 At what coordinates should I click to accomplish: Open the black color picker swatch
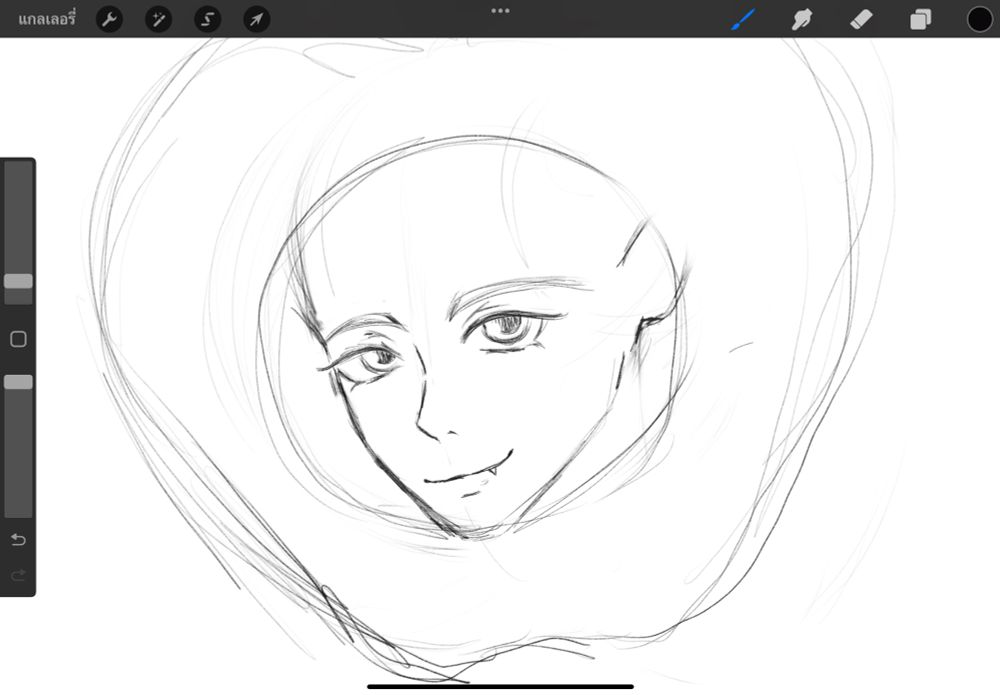[x=980, y=19]
